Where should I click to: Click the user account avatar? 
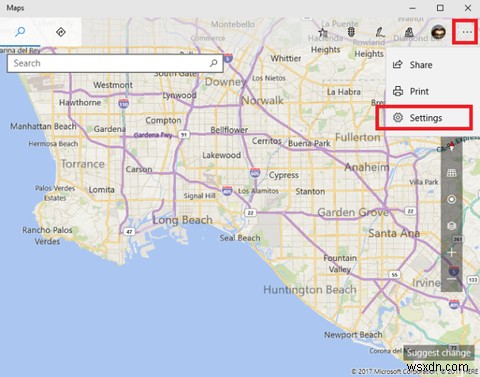[x=438, y=32]
